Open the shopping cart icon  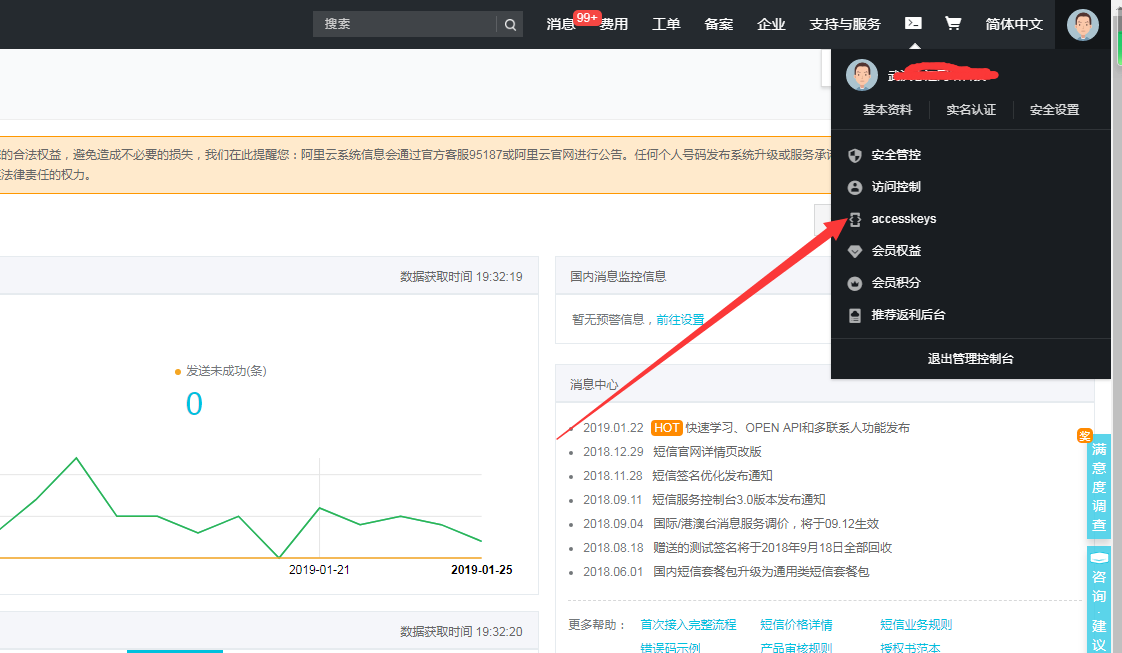953,23
